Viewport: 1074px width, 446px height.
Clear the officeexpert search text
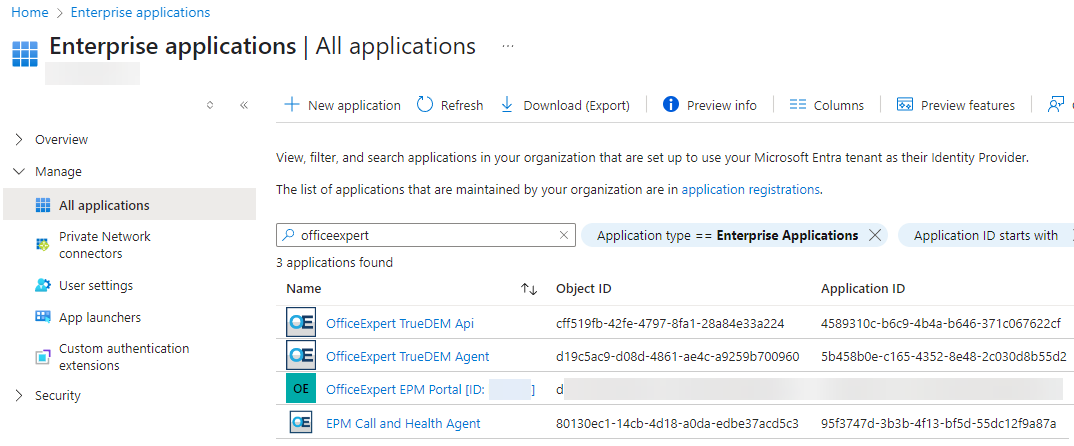(563, 235)
